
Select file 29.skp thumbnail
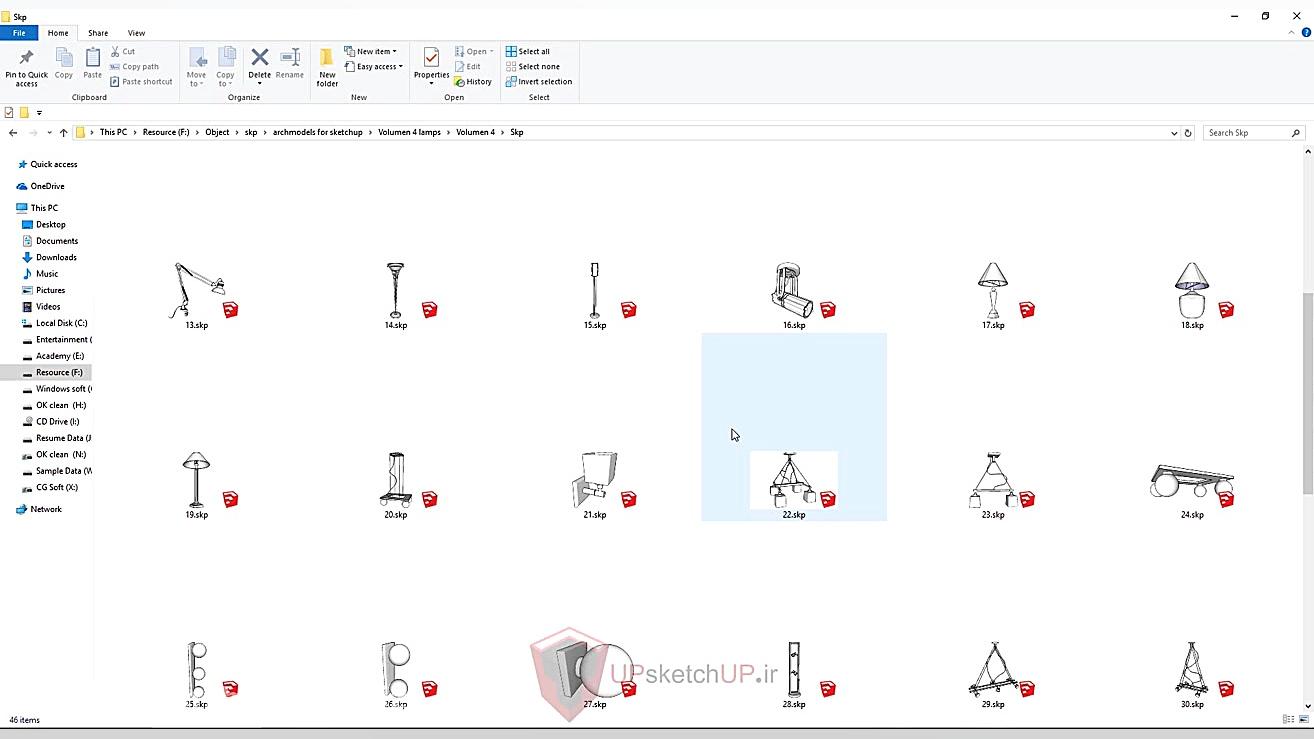(x=992, y=669)
